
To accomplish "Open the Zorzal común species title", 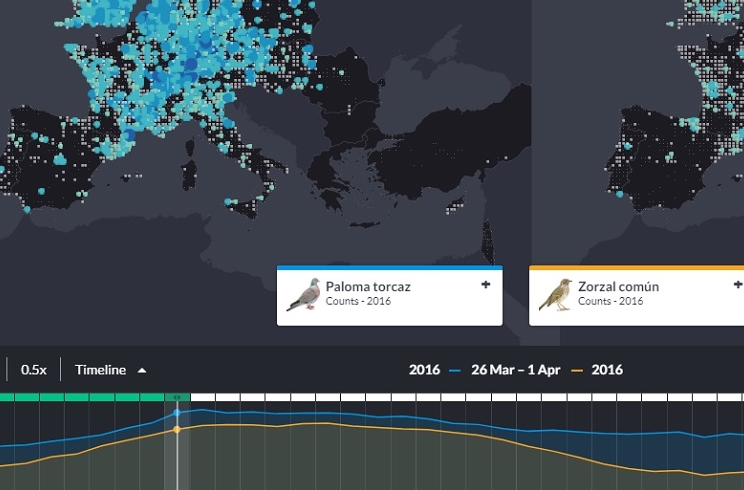I will click(x=618, y=287).
